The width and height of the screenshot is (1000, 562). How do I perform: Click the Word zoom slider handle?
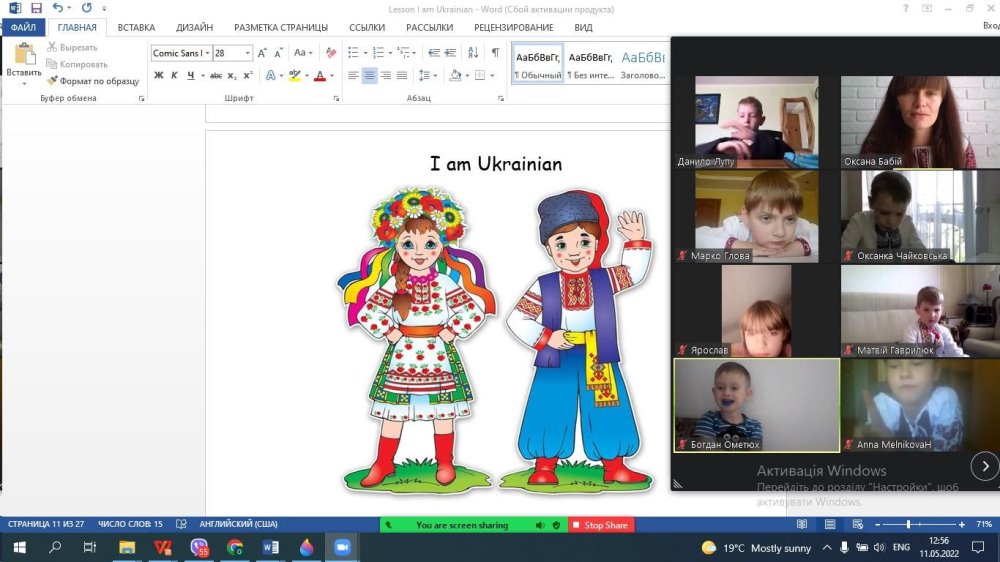908,524
